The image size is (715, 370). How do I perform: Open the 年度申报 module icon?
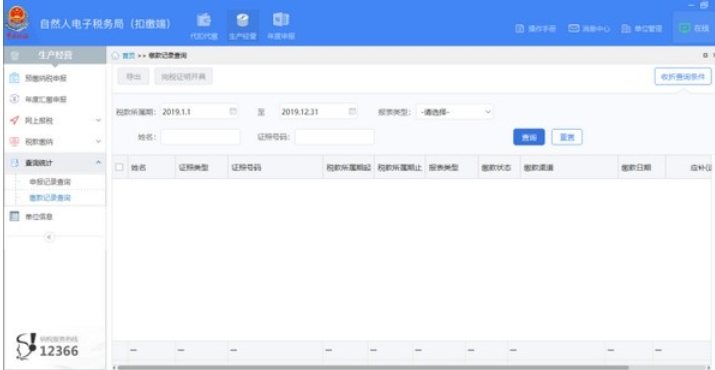[x=281, y=26]
